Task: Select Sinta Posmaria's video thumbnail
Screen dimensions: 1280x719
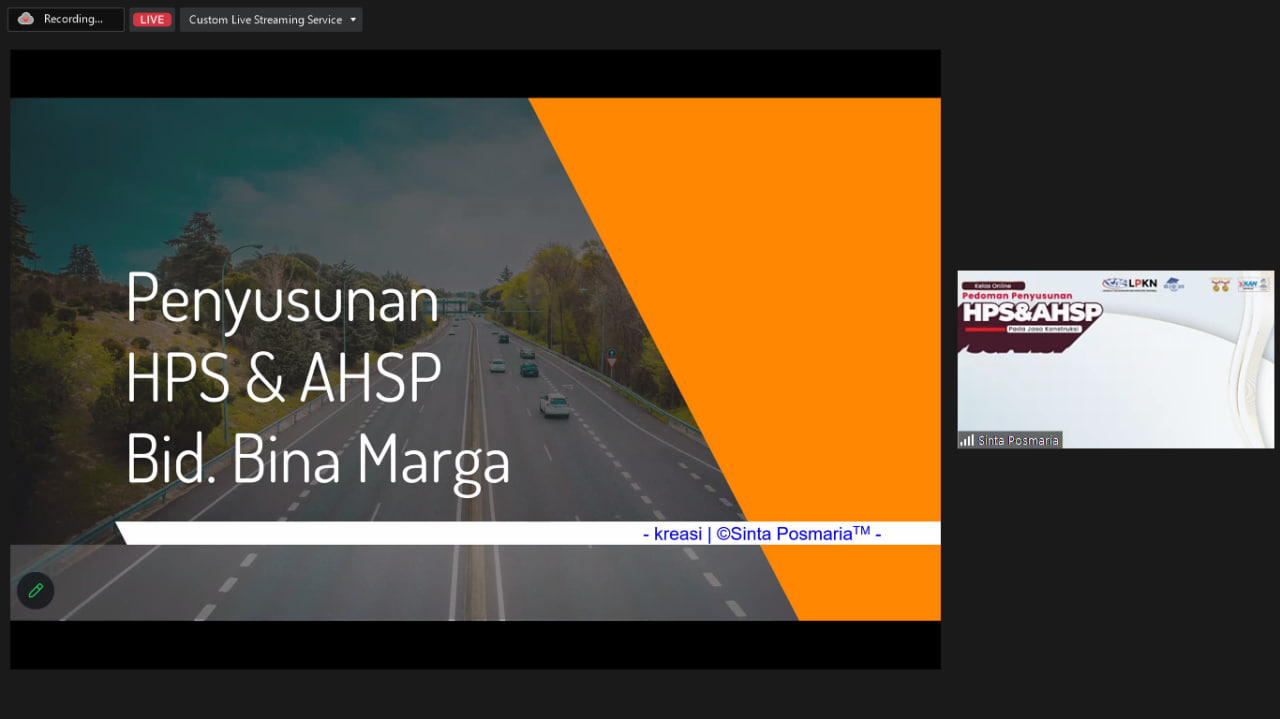Action: 1115,359
